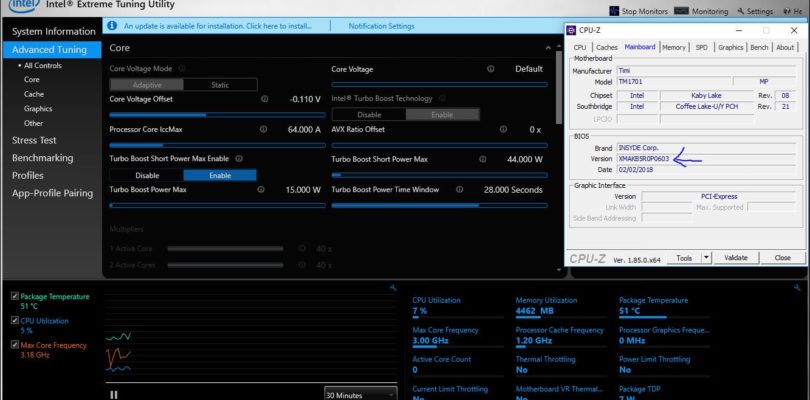Click the Tools button in CPU-Z
810x400 pixels.
pos(684,257)
